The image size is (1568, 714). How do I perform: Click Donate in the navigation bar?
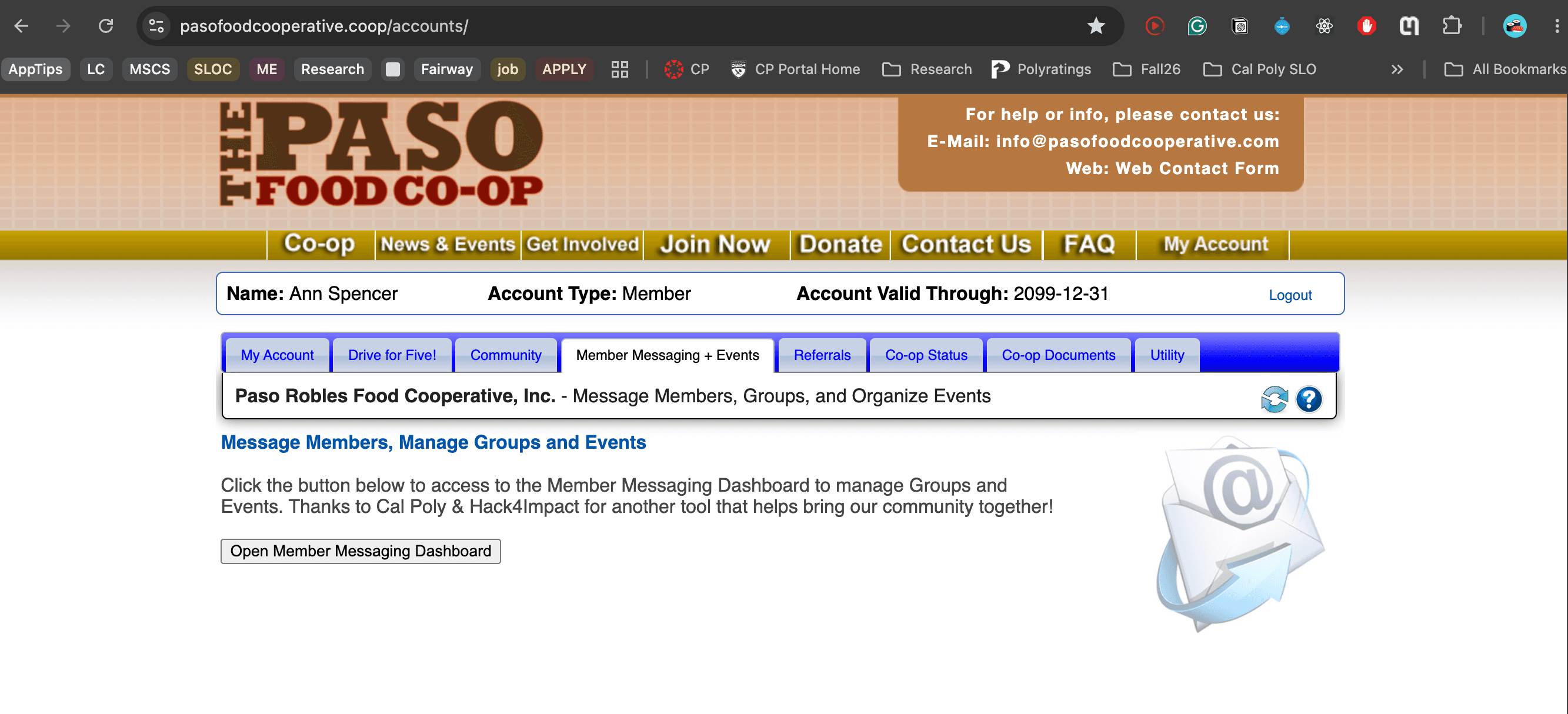coord(840,244)
